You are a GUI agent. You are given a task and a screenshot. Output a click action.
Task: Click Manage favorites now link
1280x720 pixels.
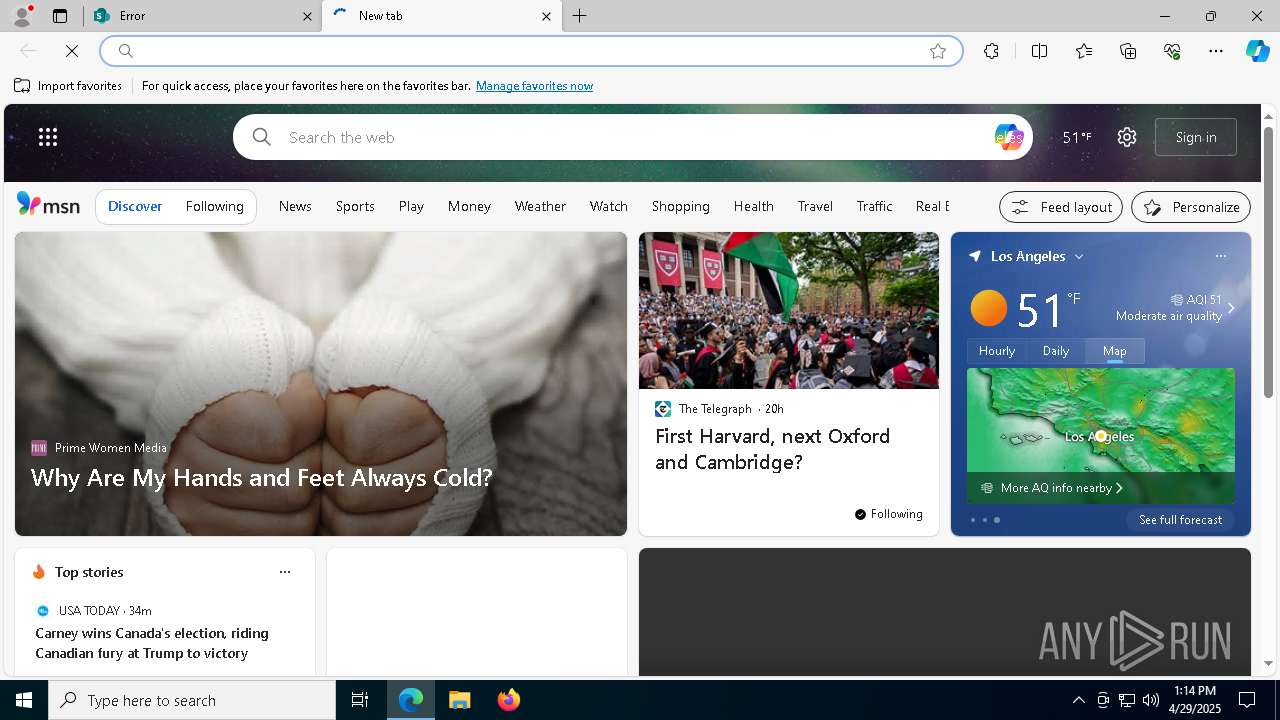tap(534, 86)
